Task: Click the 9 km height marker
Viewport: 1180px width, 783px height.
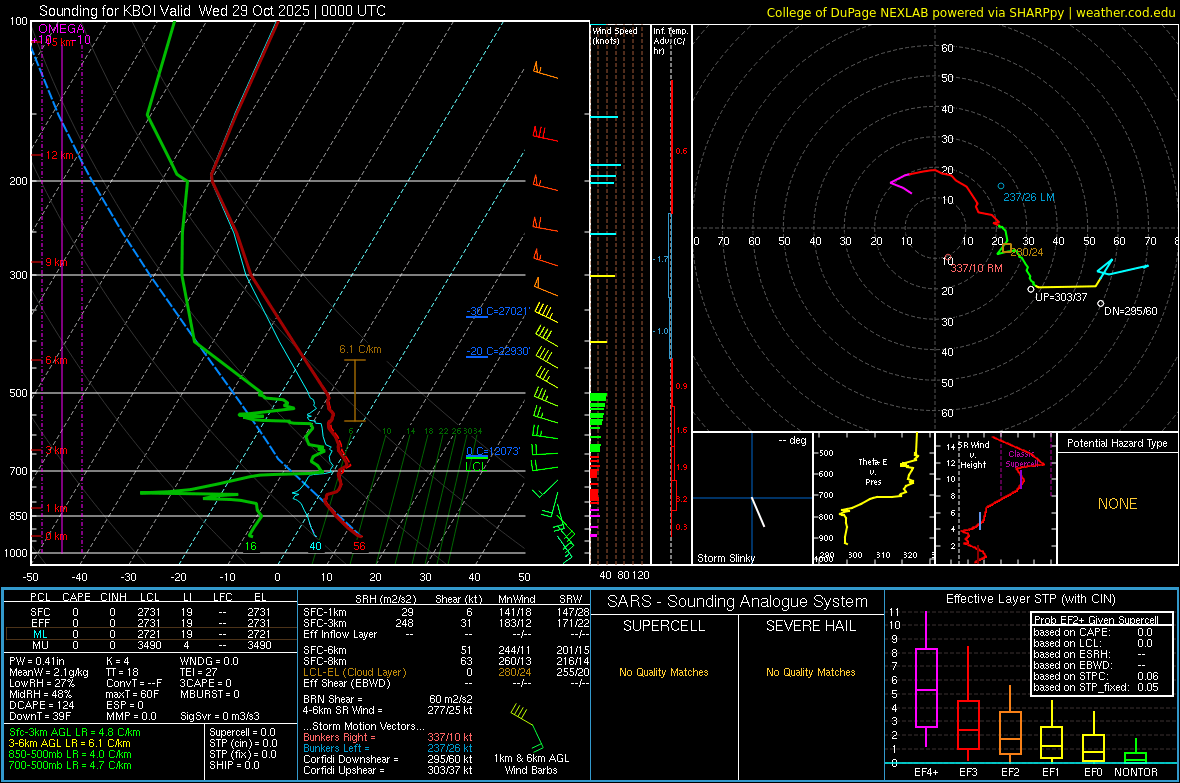Action: point(56,262)
